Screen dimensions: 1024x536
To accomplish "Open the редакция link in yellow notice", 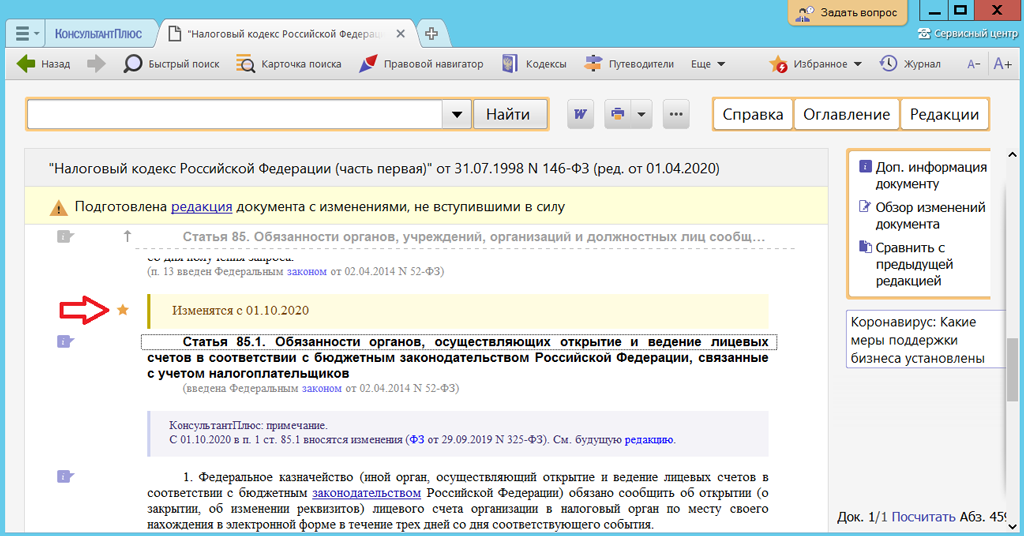I will point(201,207).
